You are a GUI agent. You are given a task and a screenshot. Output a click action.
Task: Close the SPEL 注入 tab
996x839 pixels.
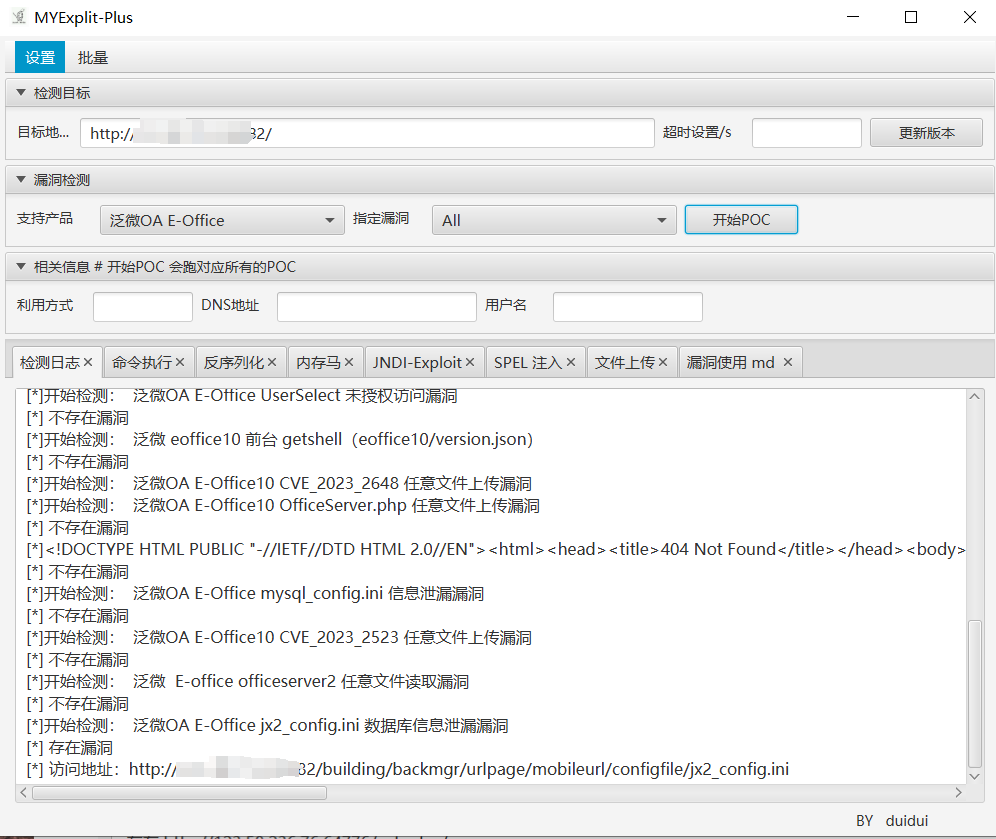(571, 362)
